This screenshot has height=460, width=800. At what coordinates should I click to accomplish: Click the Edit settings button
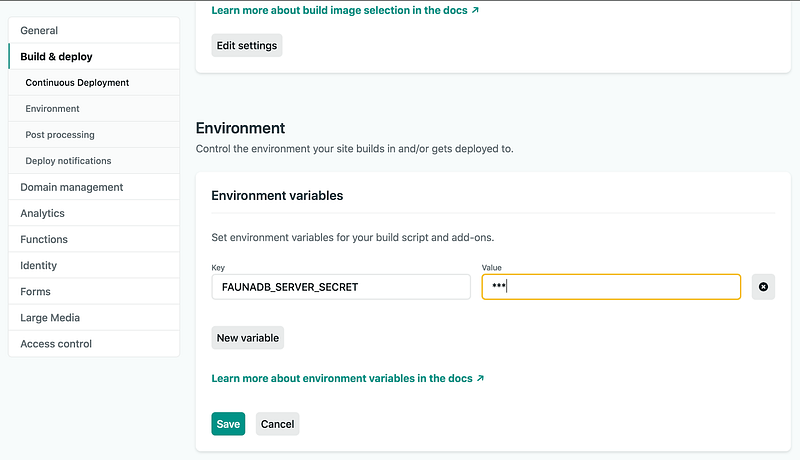point(247,45)
